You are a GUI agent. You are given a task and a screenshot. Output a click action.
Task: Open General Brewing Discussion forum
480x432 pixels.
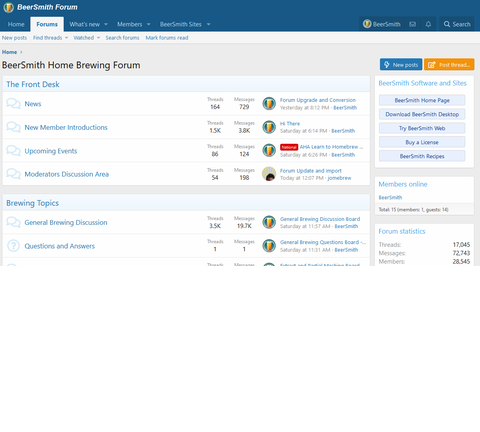66,222
